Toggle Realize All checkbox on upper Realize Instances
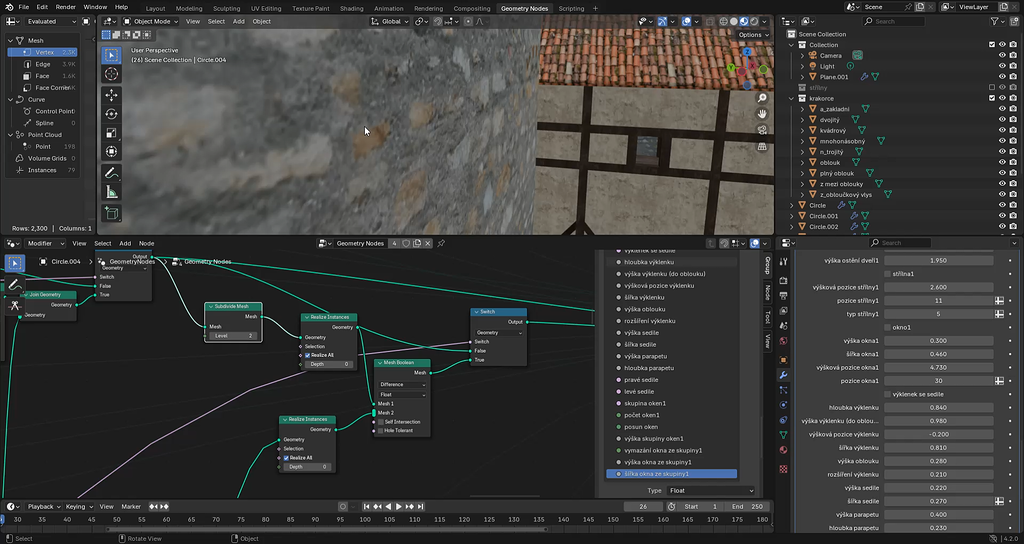 (x=308, y=355)
